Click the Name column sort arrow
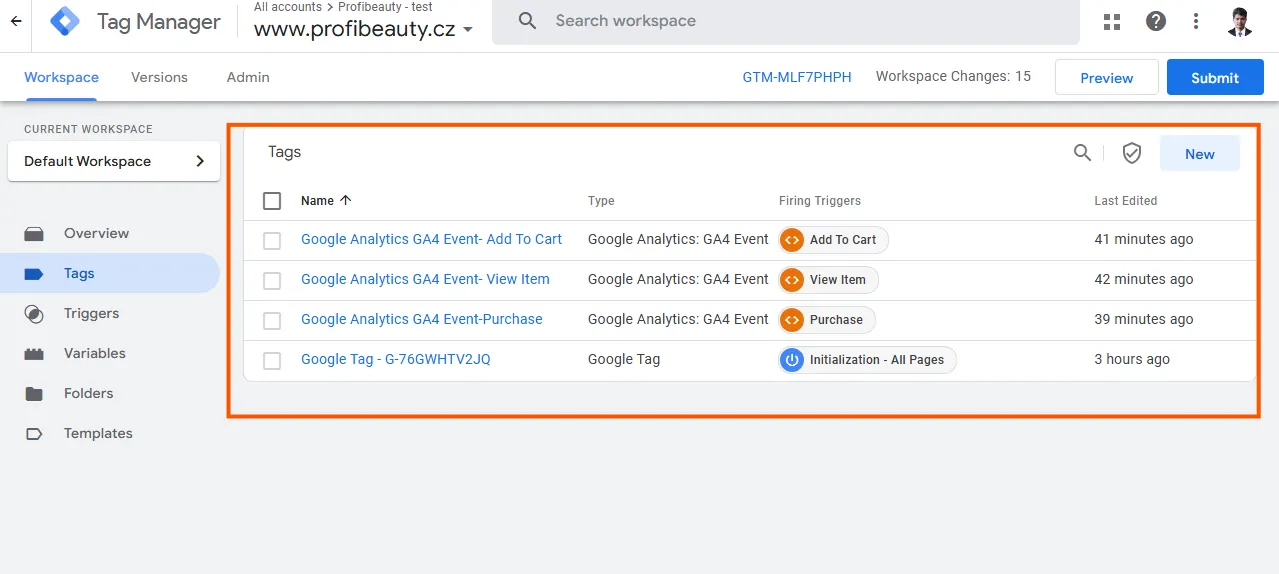This screenshot has width=1279, height=574. pyautogui.click(x=346, y=200)
